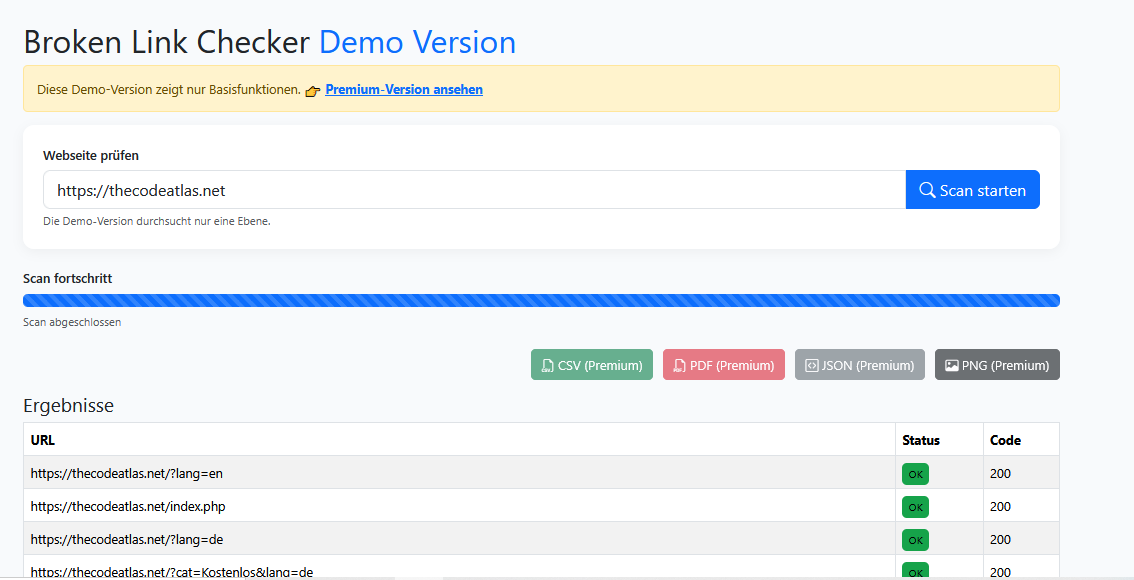Click the Status column header
The width and height of the screenshot is (1134, 580).
(x=921, y=440)
